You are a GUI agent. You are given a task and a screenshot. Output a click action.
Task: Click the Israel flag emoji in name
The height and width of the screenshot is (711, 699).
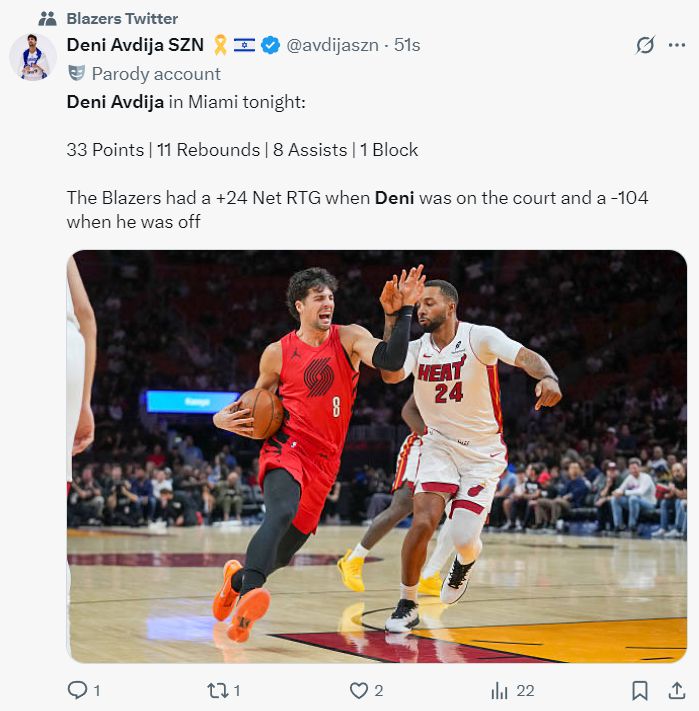[x=244, y=45]
